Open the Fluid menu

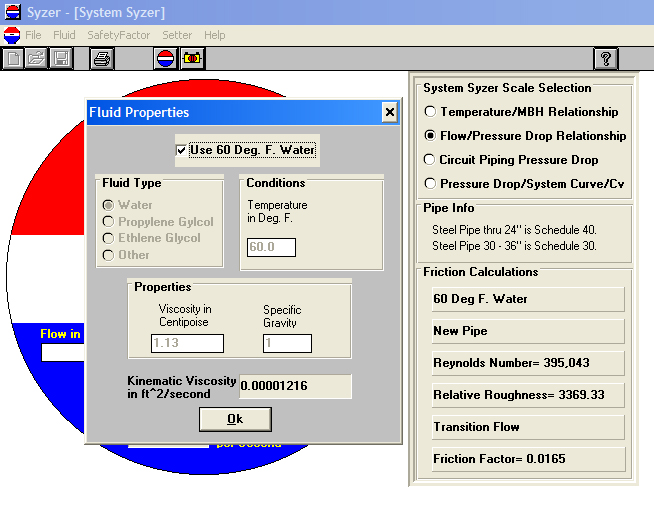point(64,35)
